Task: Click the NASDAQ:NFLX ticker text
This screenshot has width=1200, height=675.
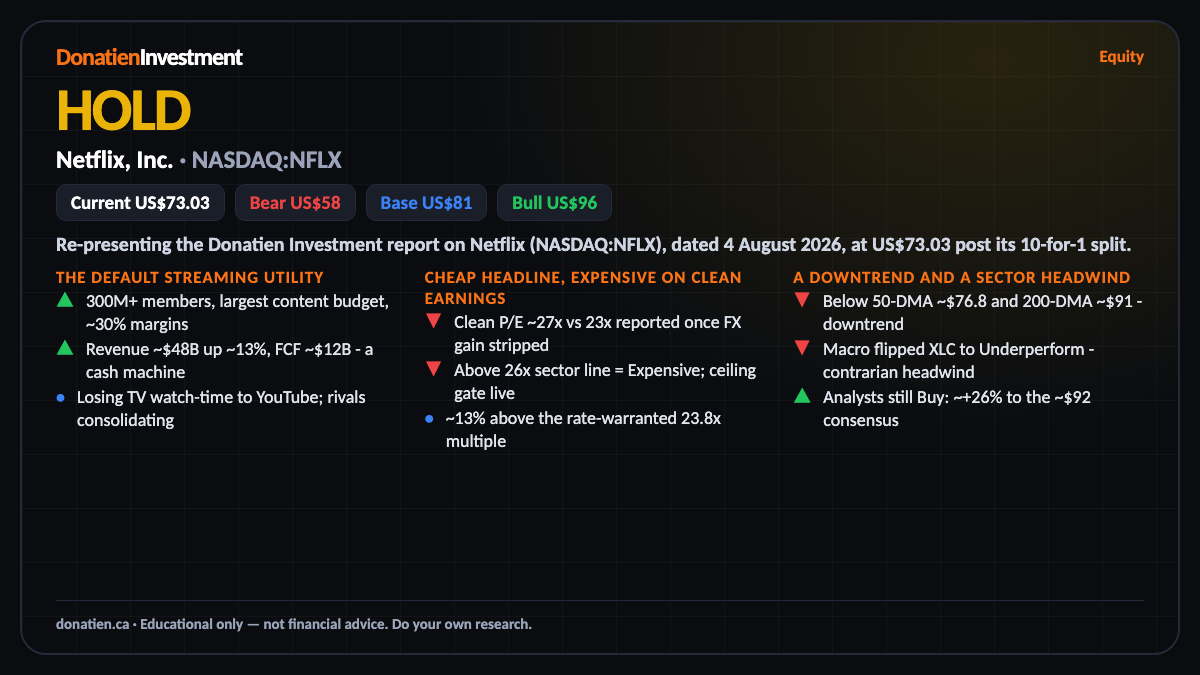Action: (267, 159)
